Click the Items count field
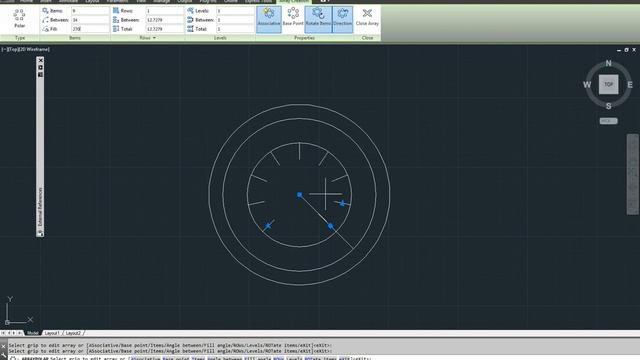Image resolution: width=640 pixels, height=360 pixels. [90, 11]
